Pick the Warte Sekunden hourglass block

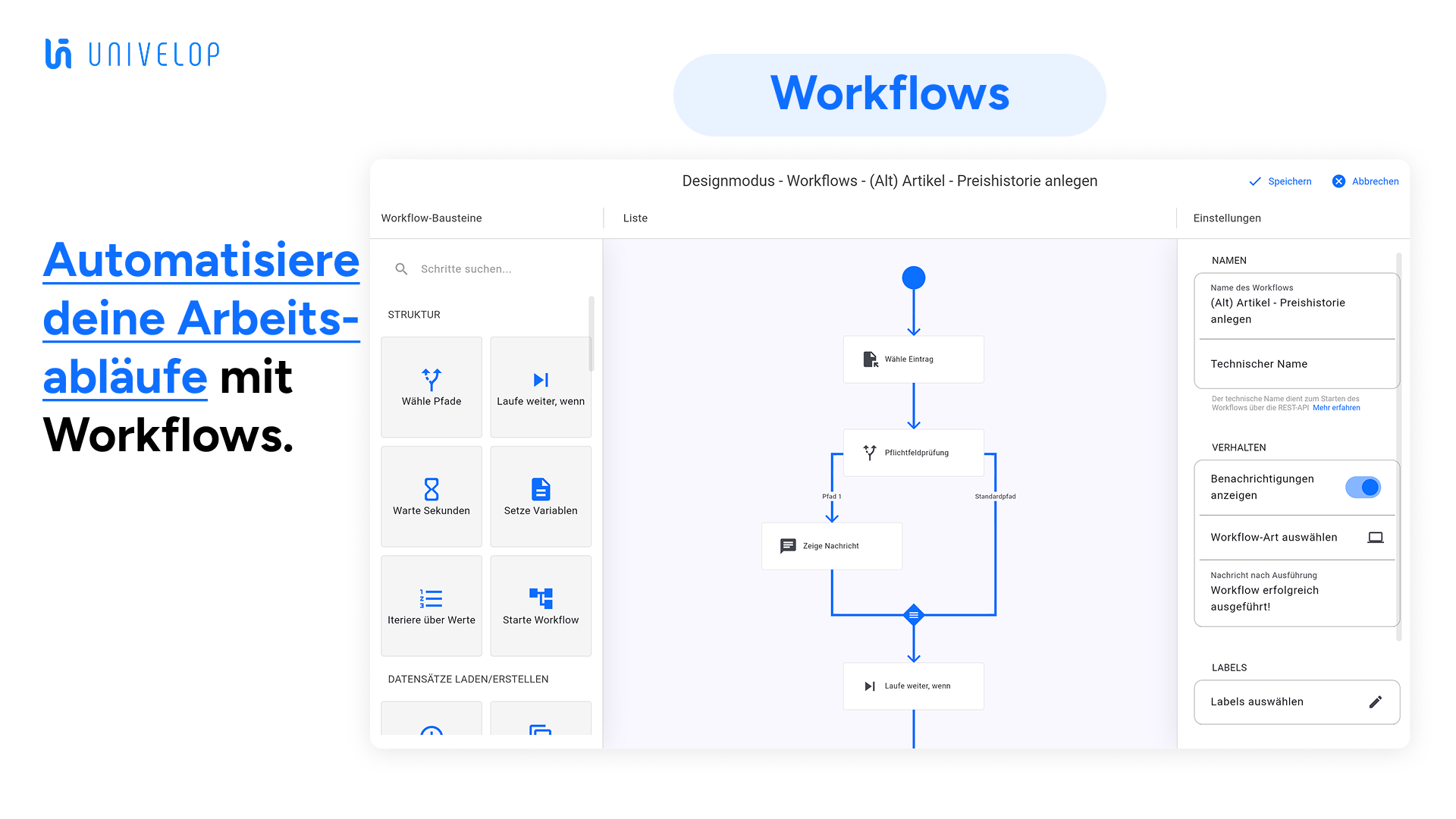(x=431, y=496)
